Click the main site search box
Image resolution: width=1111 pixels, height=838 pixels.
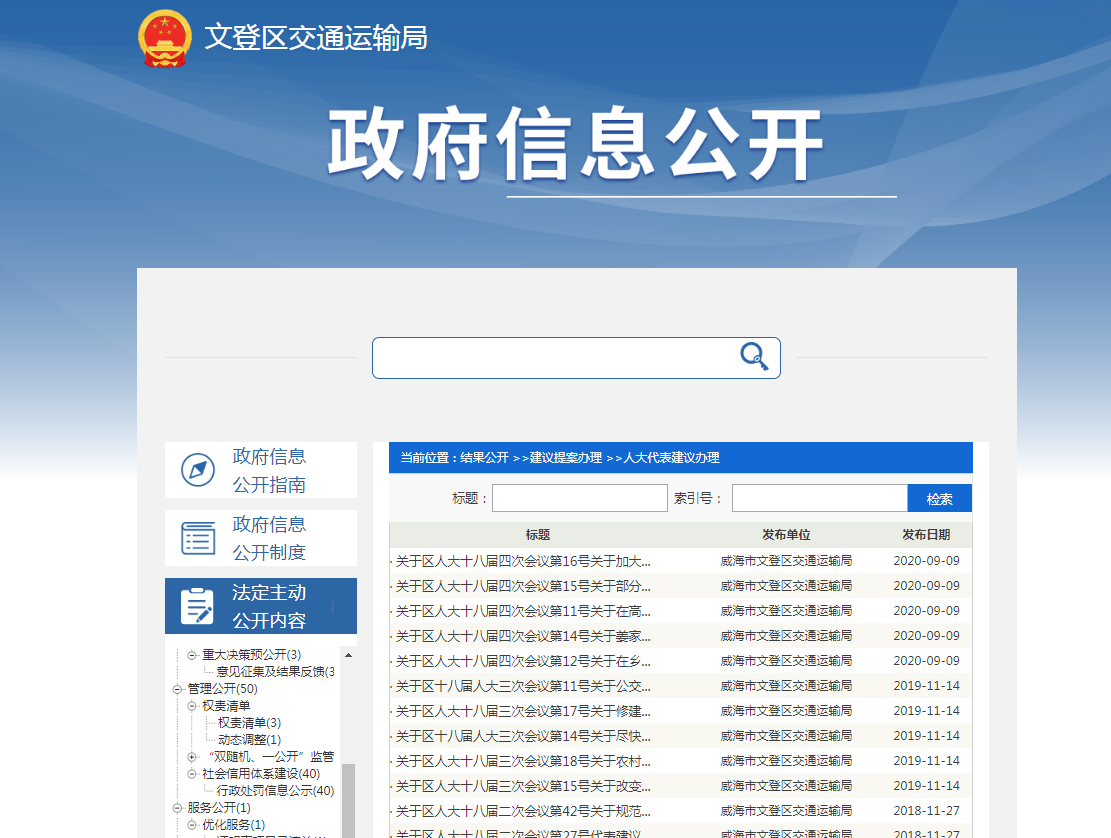pyautogui.click(x=555, y=358)
